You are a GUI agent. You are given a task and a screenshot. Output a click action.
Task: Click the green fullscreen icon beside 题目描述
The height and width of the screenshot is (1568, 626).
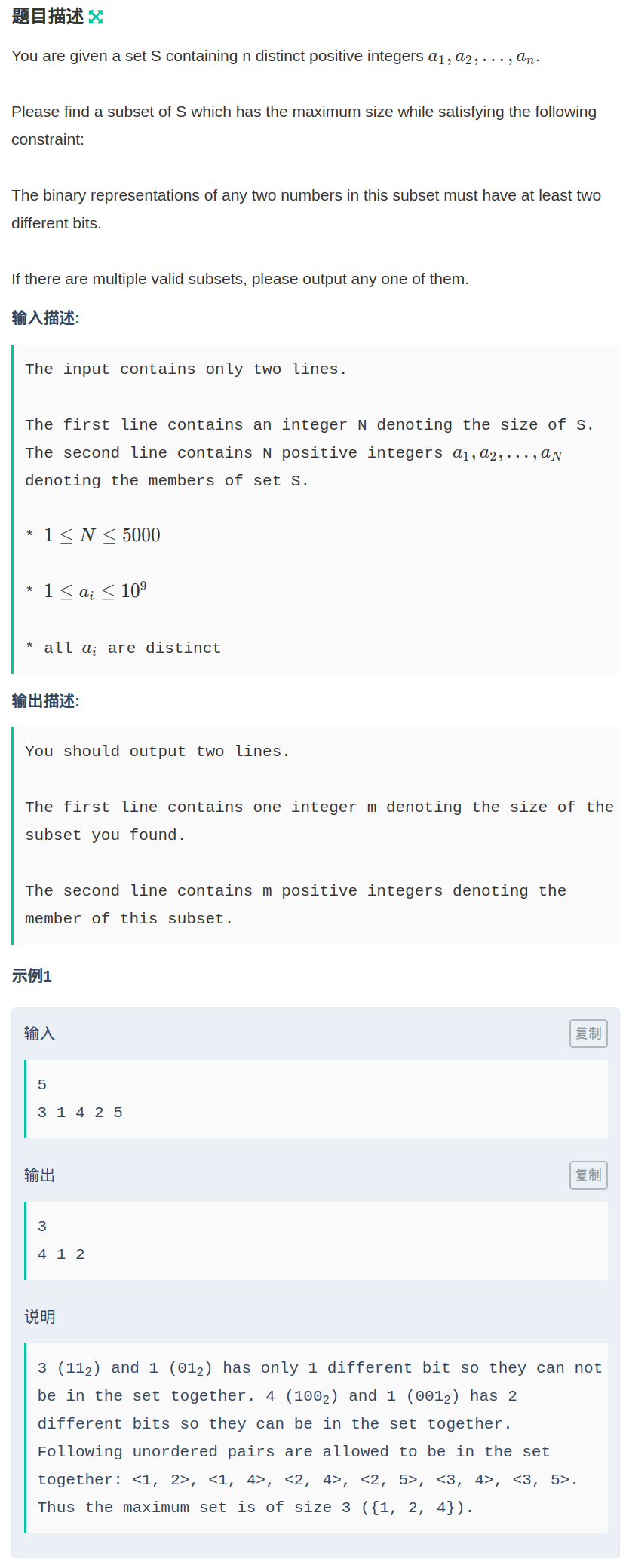pos(96,17)
